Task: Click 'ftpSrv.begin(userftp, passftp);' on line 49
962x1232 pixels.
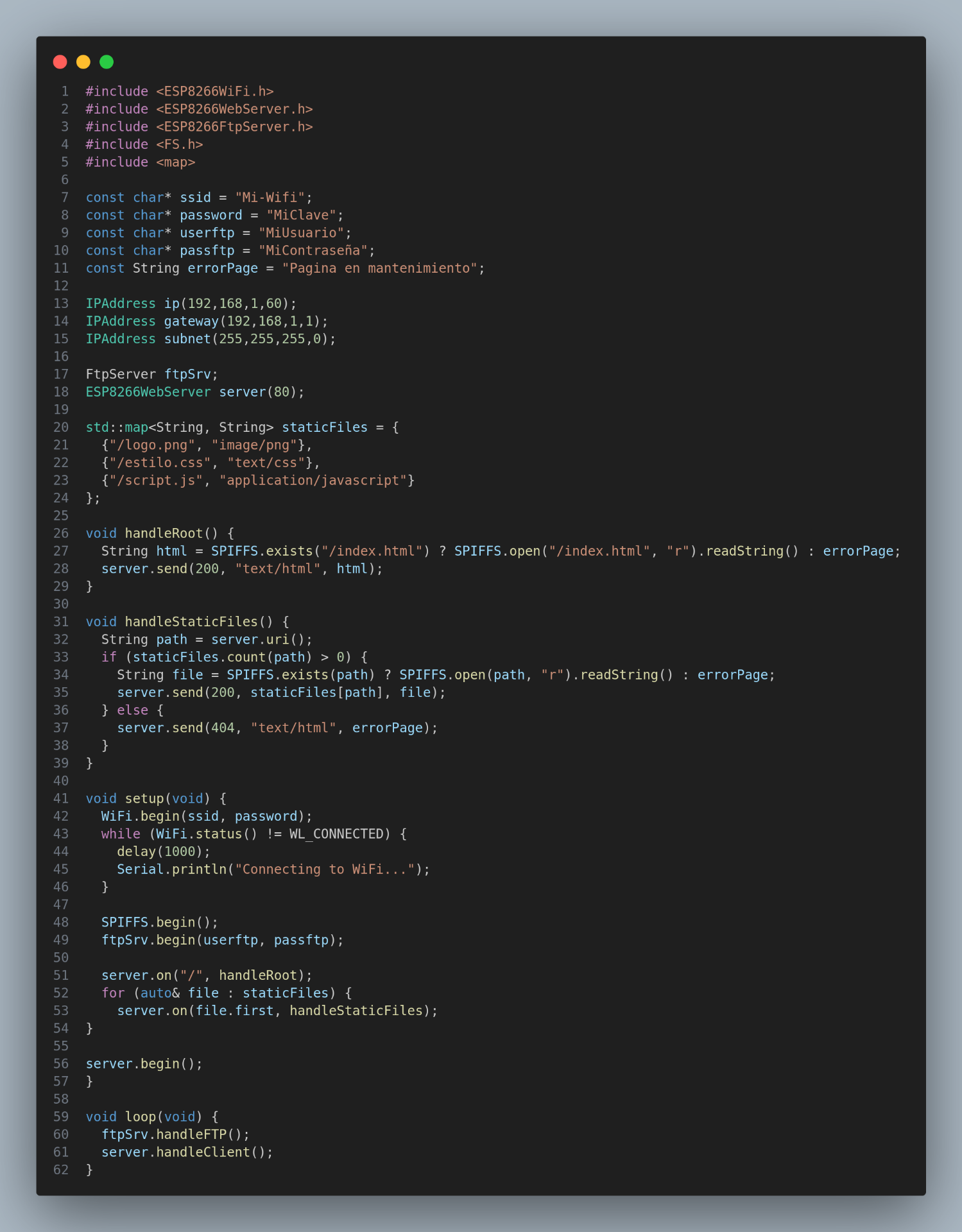Action: [223, 939]
